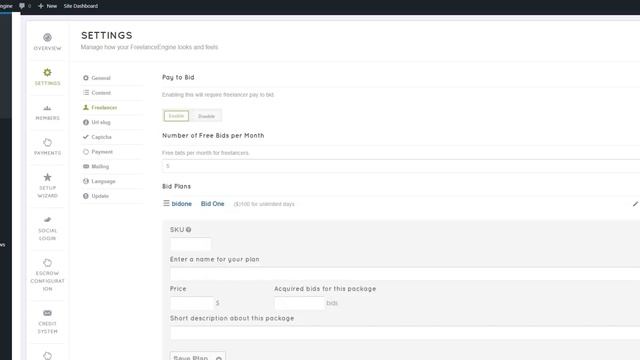Open the Social Login icon
Image resolution: width=640 pixels, height=360 pixels.
click(47, 220)
